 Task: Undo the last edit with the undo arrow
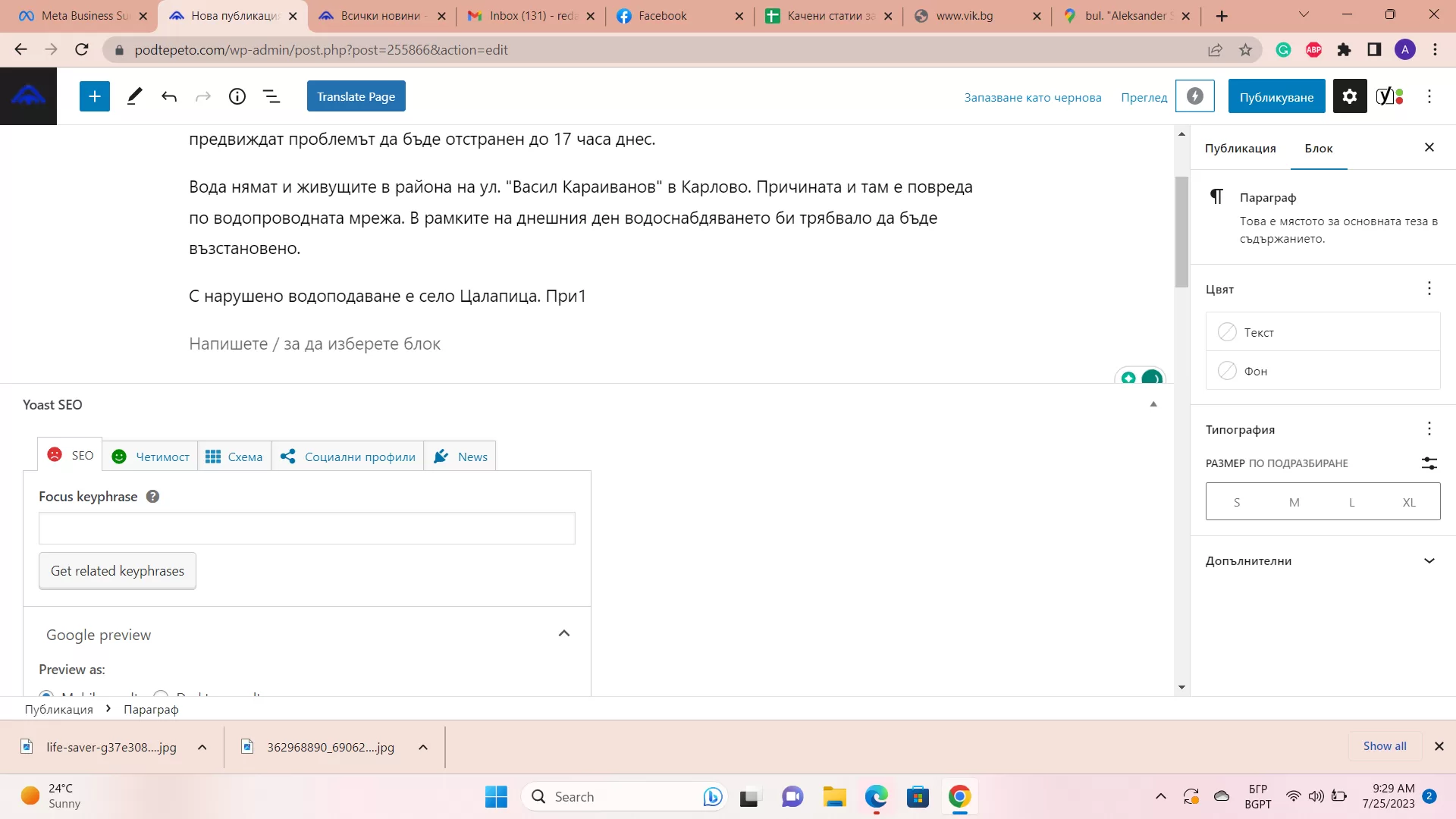tap(169, 96)
